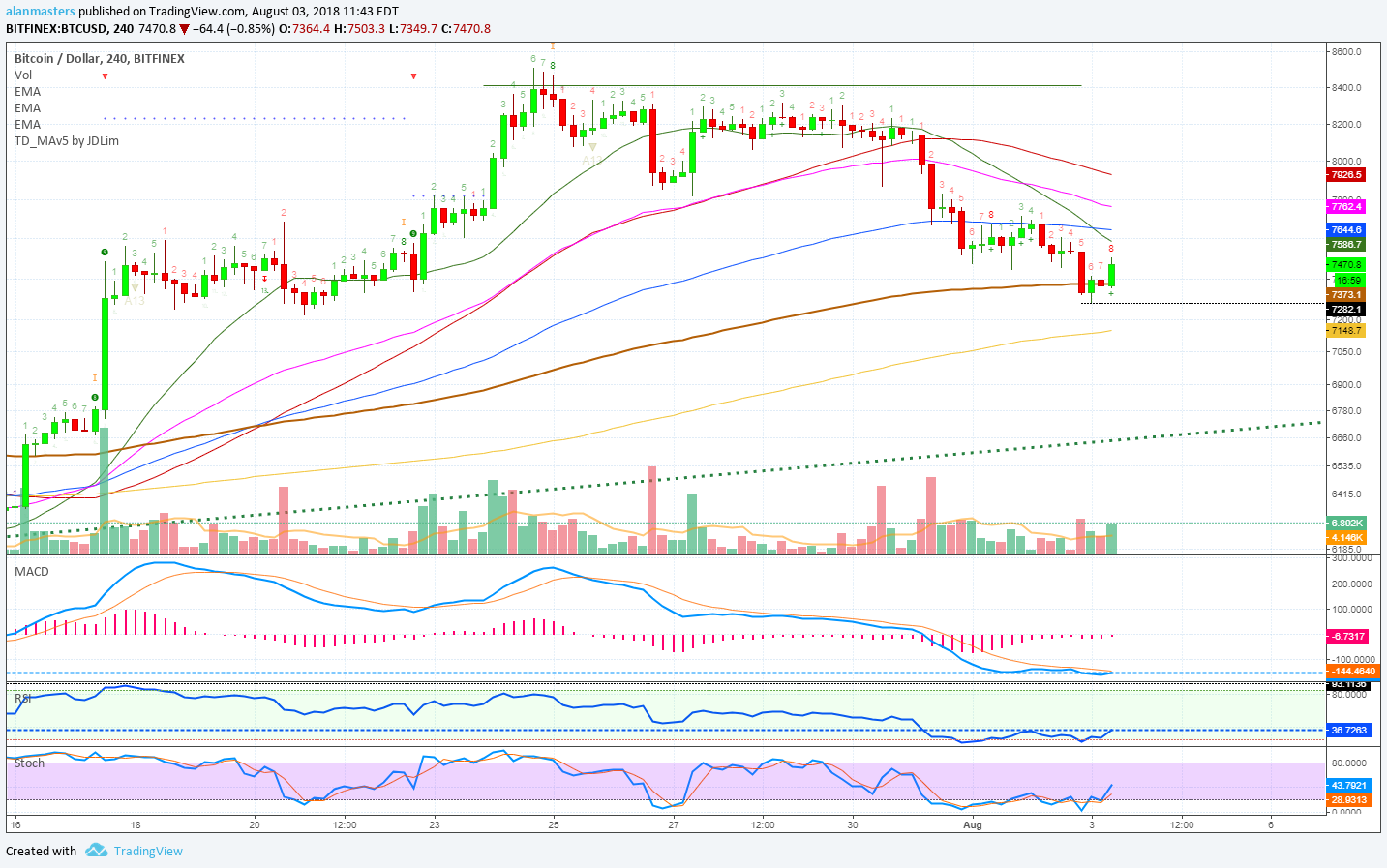Image resolution: width=1387 pixels, height=868 pixels.
Task: Click the Bitcoin / Dollar chart title
Action: click(100, 58)
